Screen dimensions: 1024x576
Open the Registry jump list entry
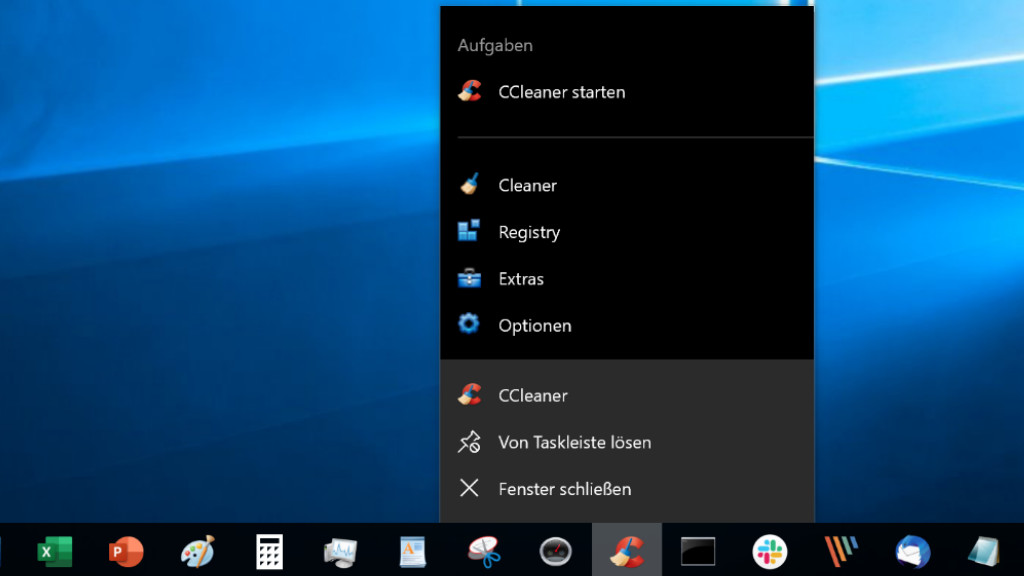pyautogui.click(x=529, y=232)
